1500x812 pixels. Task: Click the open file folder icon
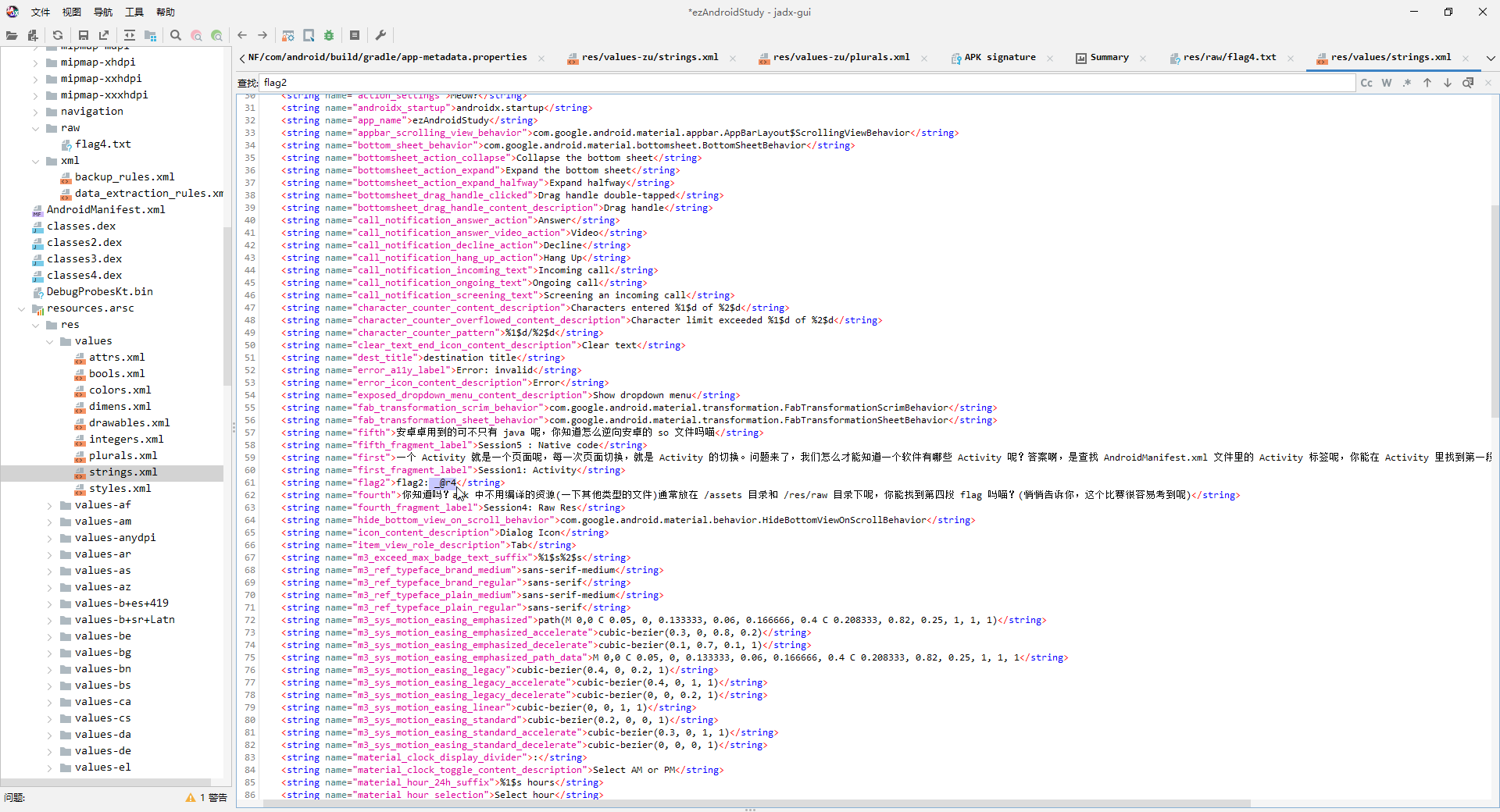point(12,35)
